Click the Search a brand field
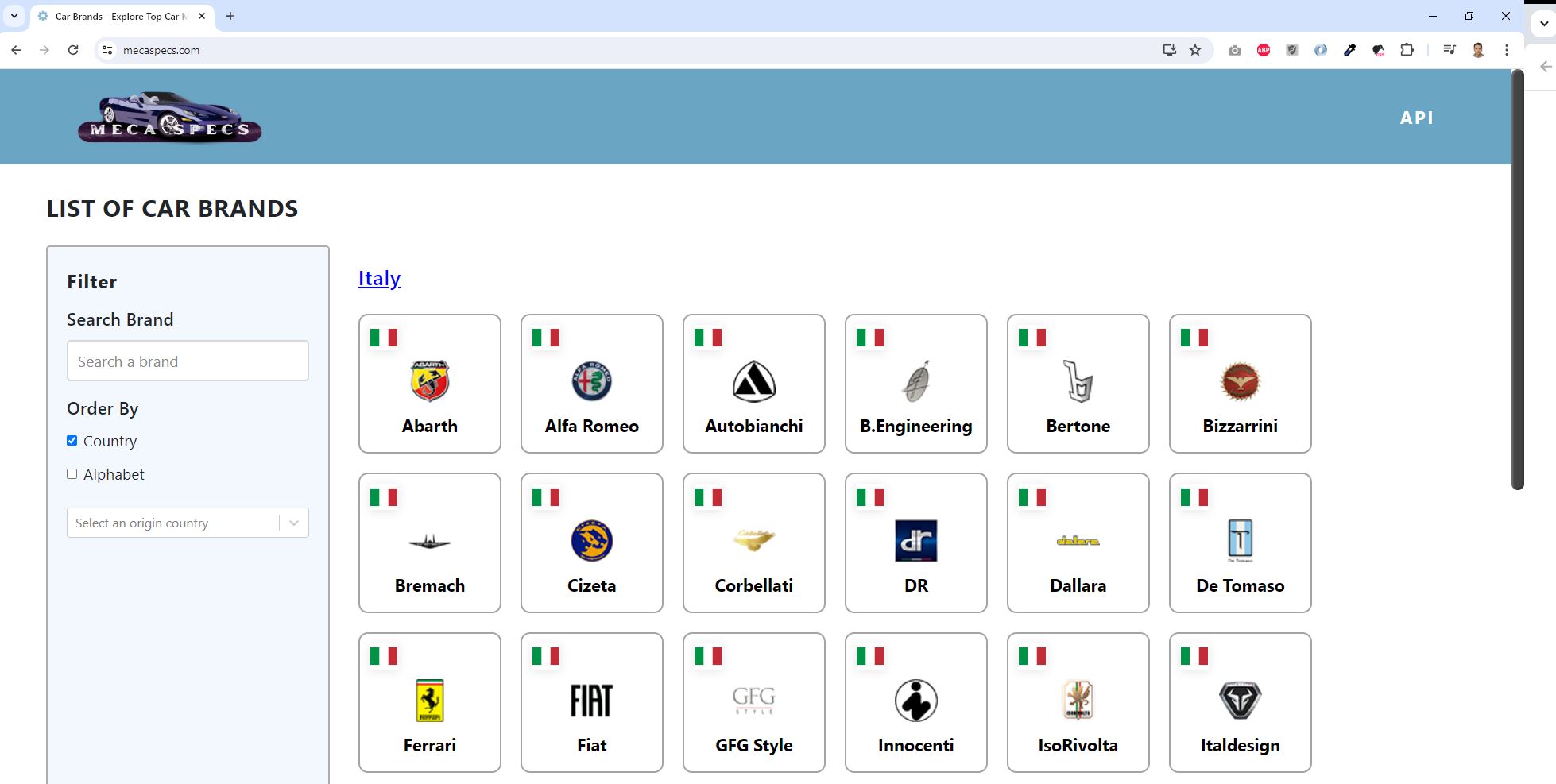The width and height of the screenshot is (1556, 784). pos(188,361)
